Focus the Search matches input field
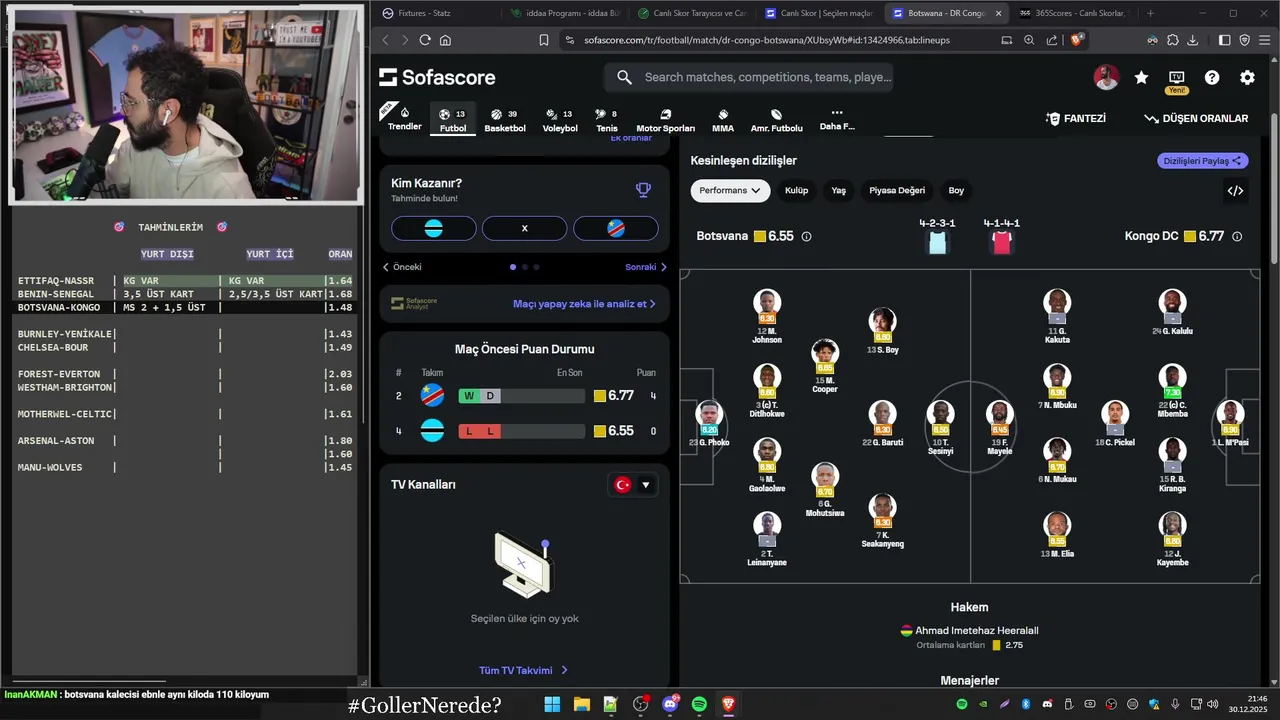Screen dimensions: 1280x720 point(748,77)
